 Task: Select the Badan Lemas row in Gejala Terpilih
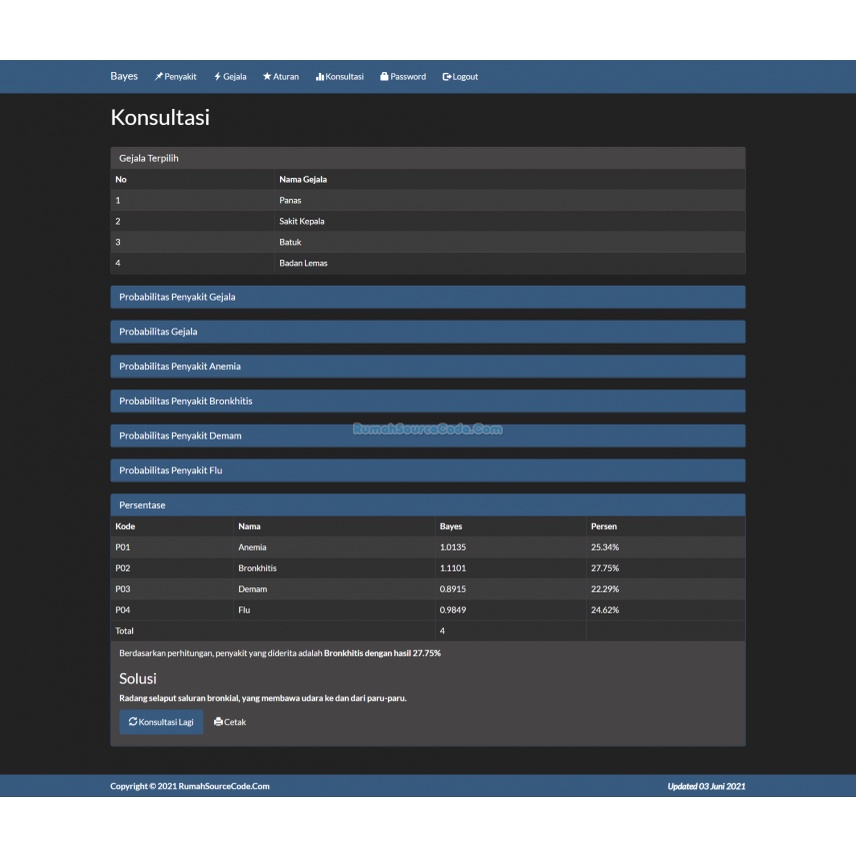click(x=428, y=263)
